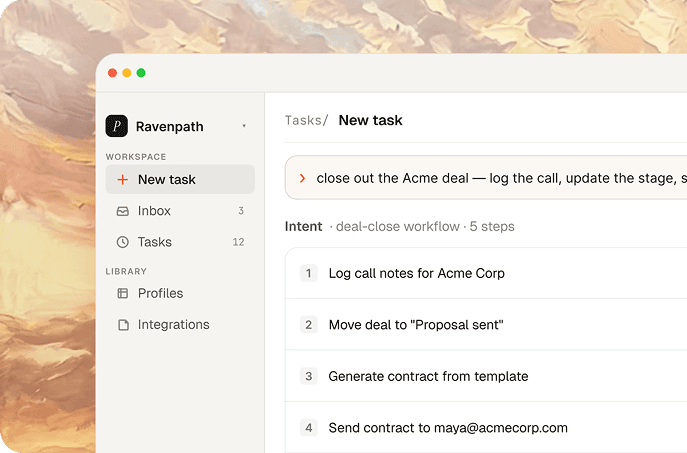This screenshot has height=453, width=687.
Task: Click the Ravenpath workspace name
Action: [170, 127]
